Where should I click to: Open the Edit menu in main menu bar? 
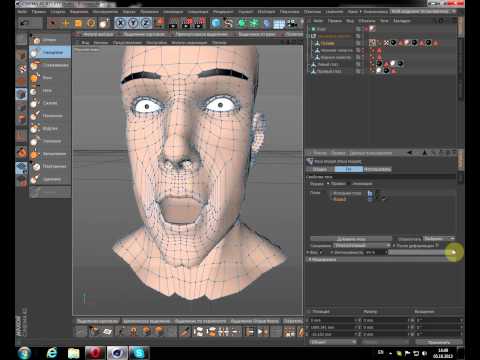(39, 11)
